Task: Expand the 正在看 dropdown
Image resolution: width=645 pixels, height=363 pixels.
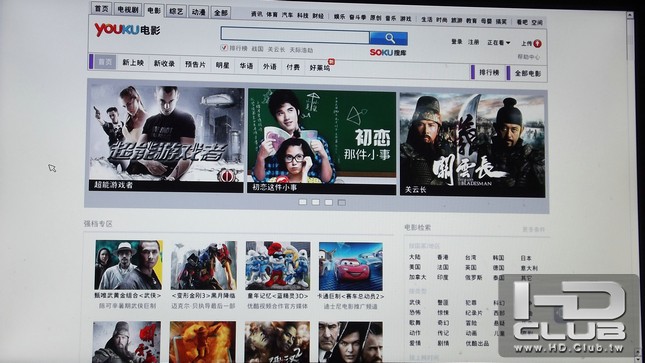Action: coord(499,42)
